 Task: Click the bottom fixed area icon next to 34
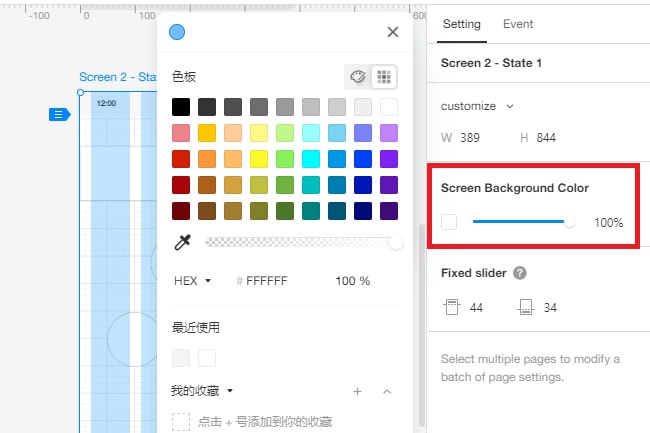[x=526, y=307]
